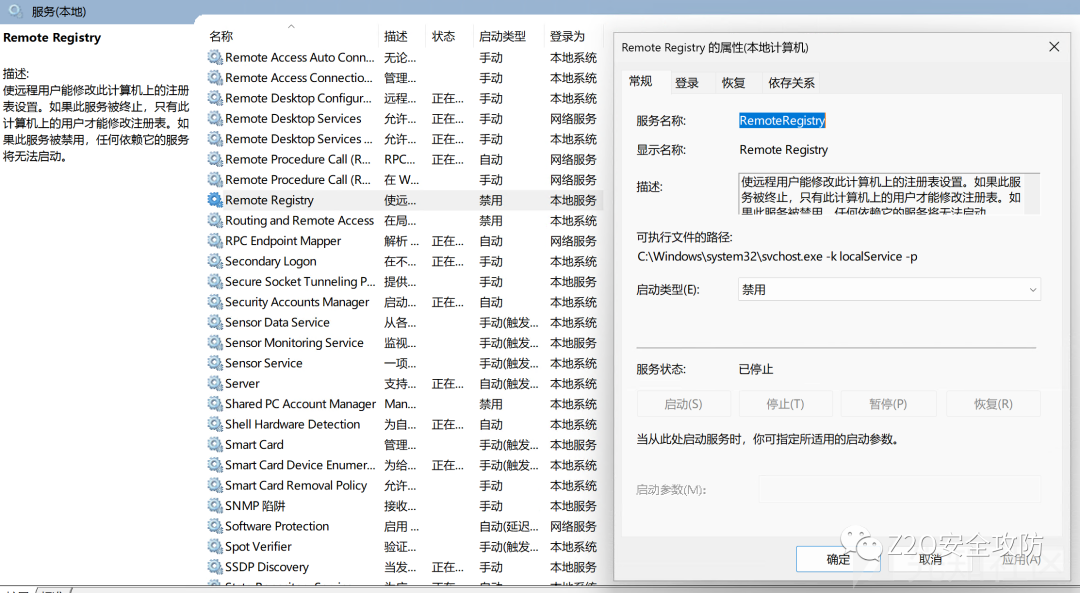Screen dimensions: 1080x593
Task: Select SSDP Discovery service name
Action: (267, 567)
